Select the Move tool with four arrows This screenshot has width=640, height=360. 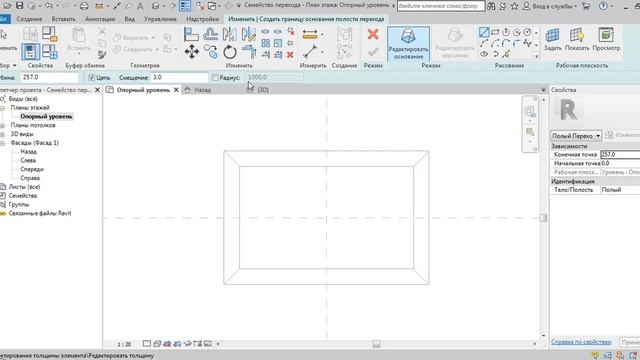pyautogui.click(x=191, y=52)
